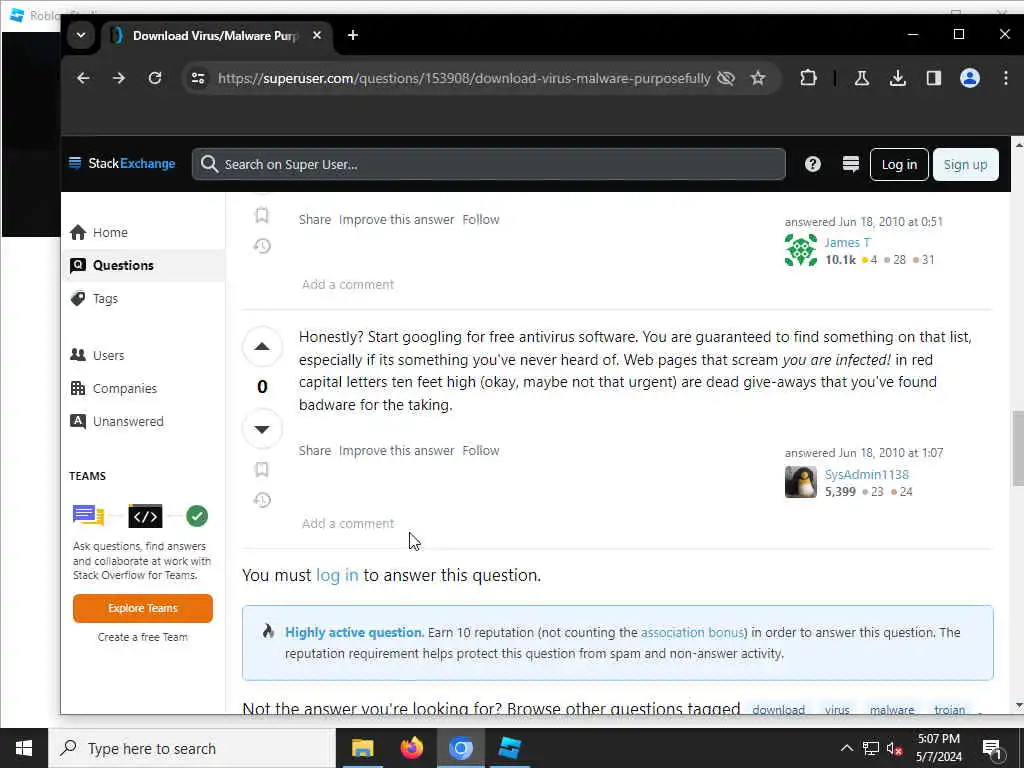1024x768 pixels.
Task: Bookmark the SysAdmin1138 answer
Action: click(262, 470)
